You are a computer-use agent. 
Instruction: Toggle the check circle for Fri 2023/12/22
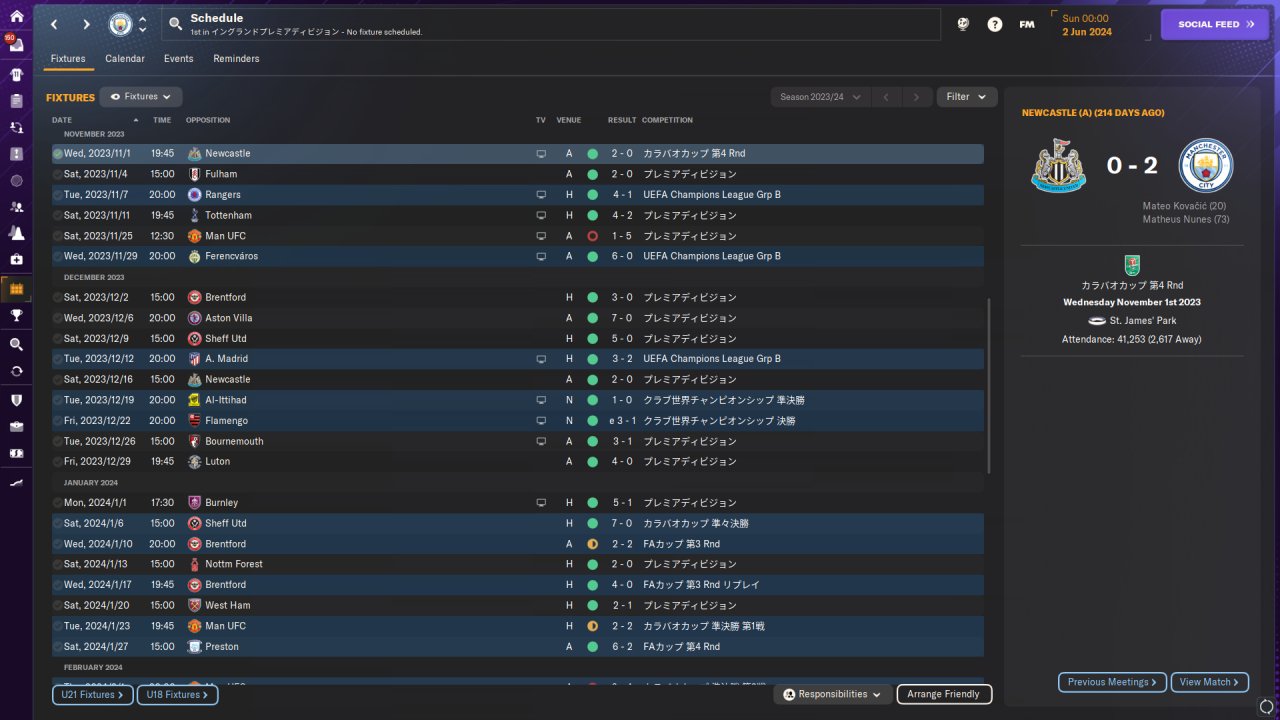pos(58,421)
